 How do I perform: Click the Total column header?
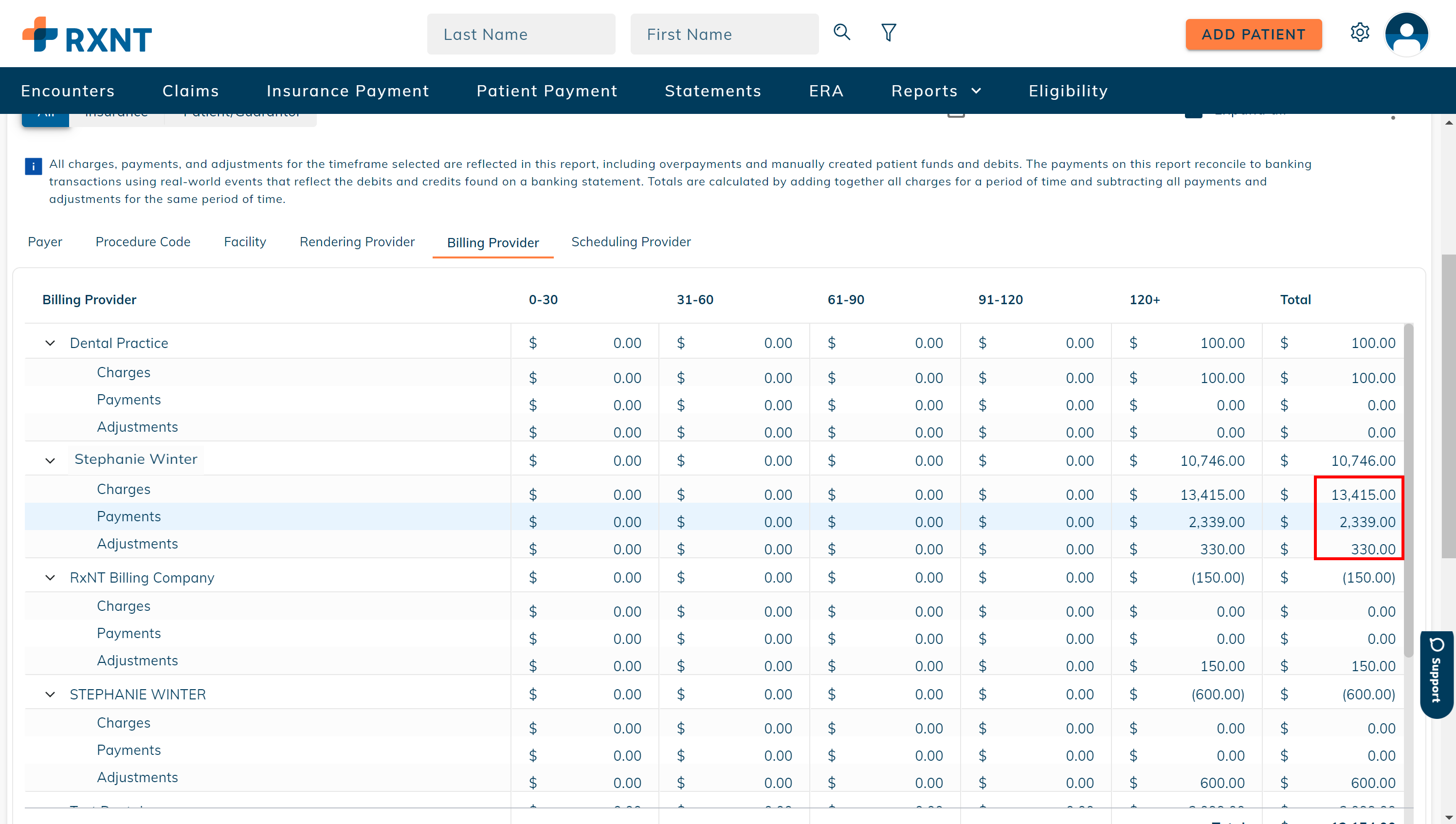[x=1295, y=299]
